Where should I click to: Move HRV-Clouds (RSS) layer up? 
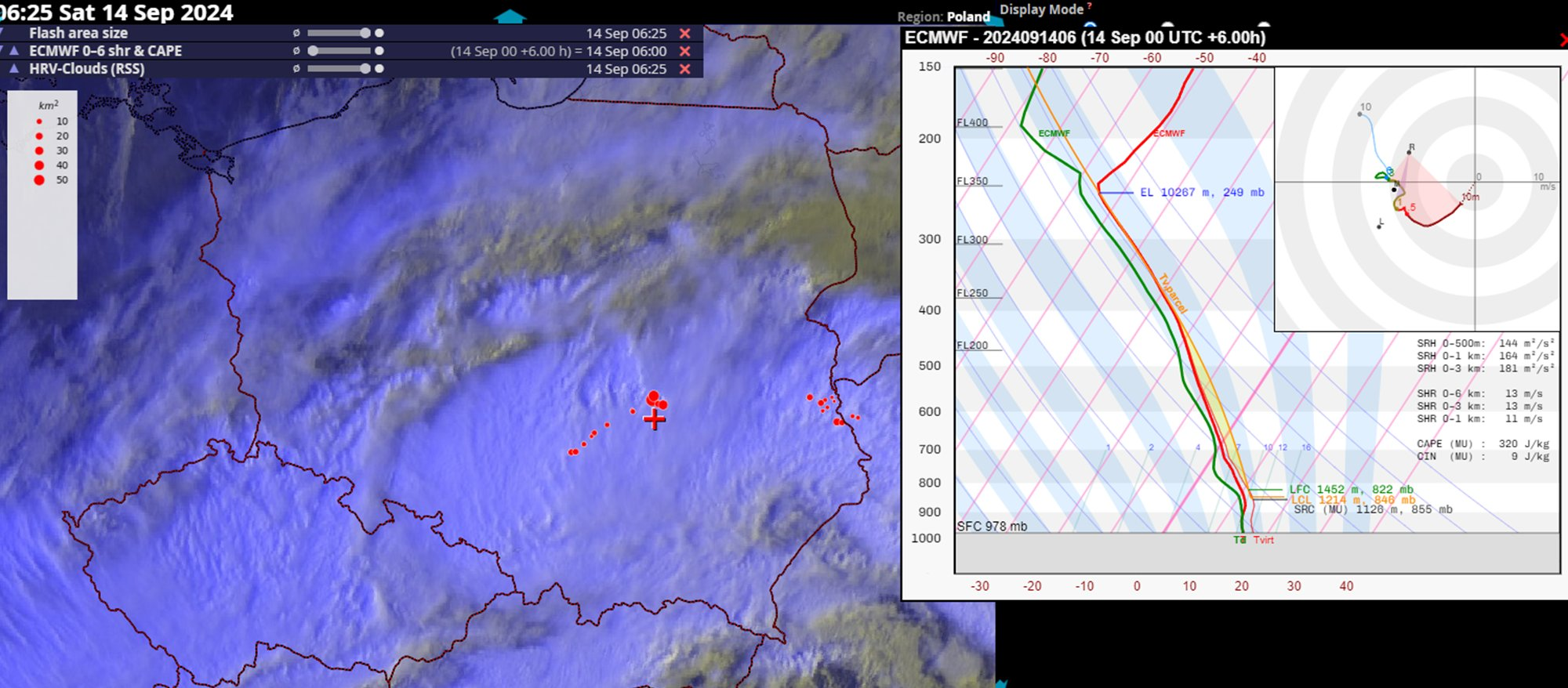(14, 69)
